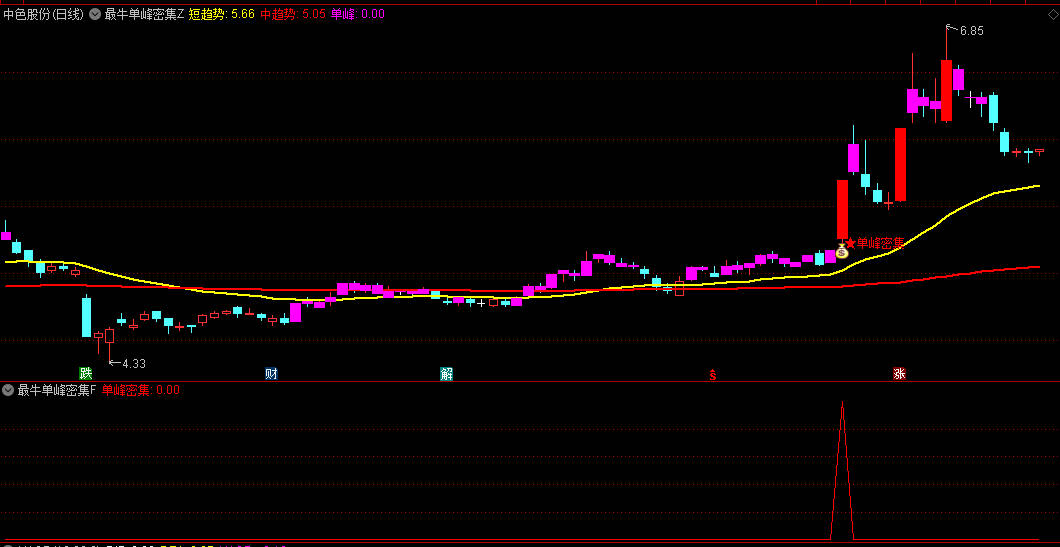Click the horizontal divider above sub-indicator panel
Image resolution: width=1060 pixels, height=547 pixels.
[530, 381]
